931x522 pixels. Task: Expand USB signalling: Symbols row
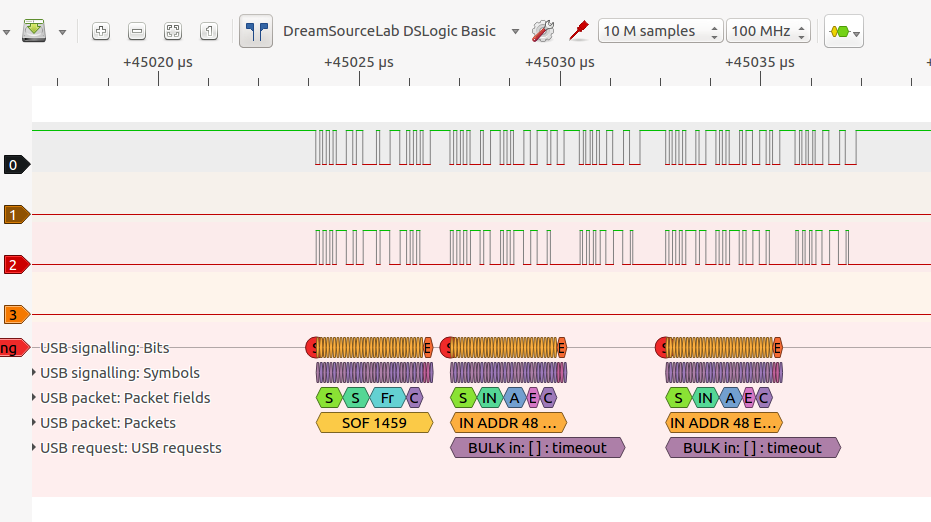[34, 372]
